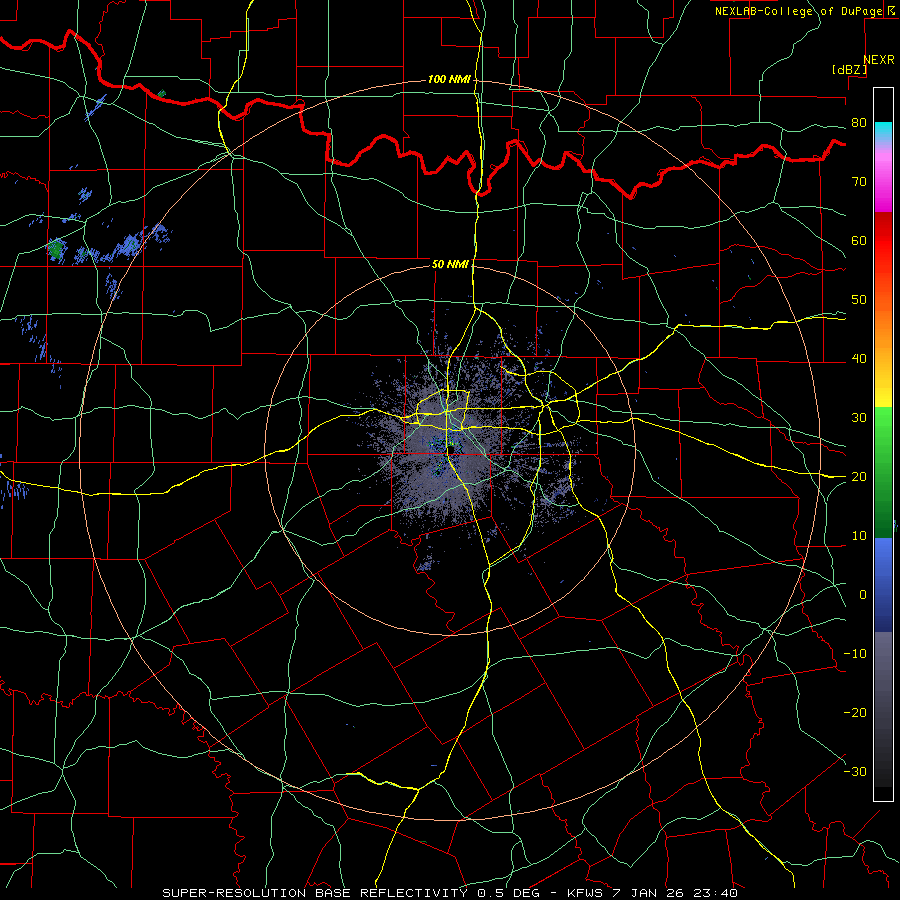Click the 10 value on dBZ scale
The image size is (900, 900).
click(x=859, y=536)
